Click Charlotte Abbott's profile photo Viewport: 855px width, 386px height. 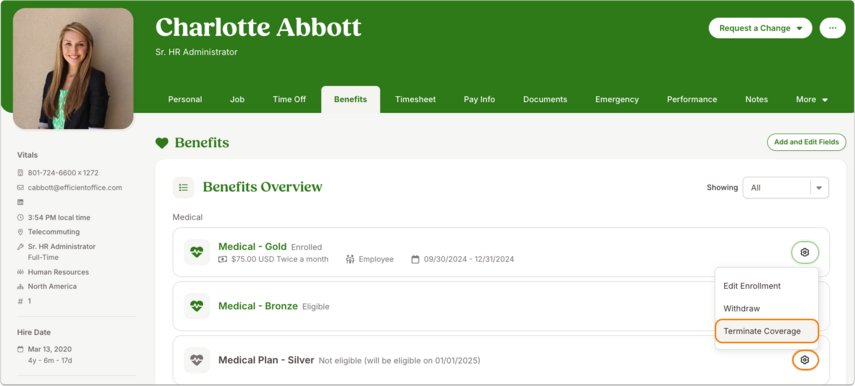coord(73,69)
